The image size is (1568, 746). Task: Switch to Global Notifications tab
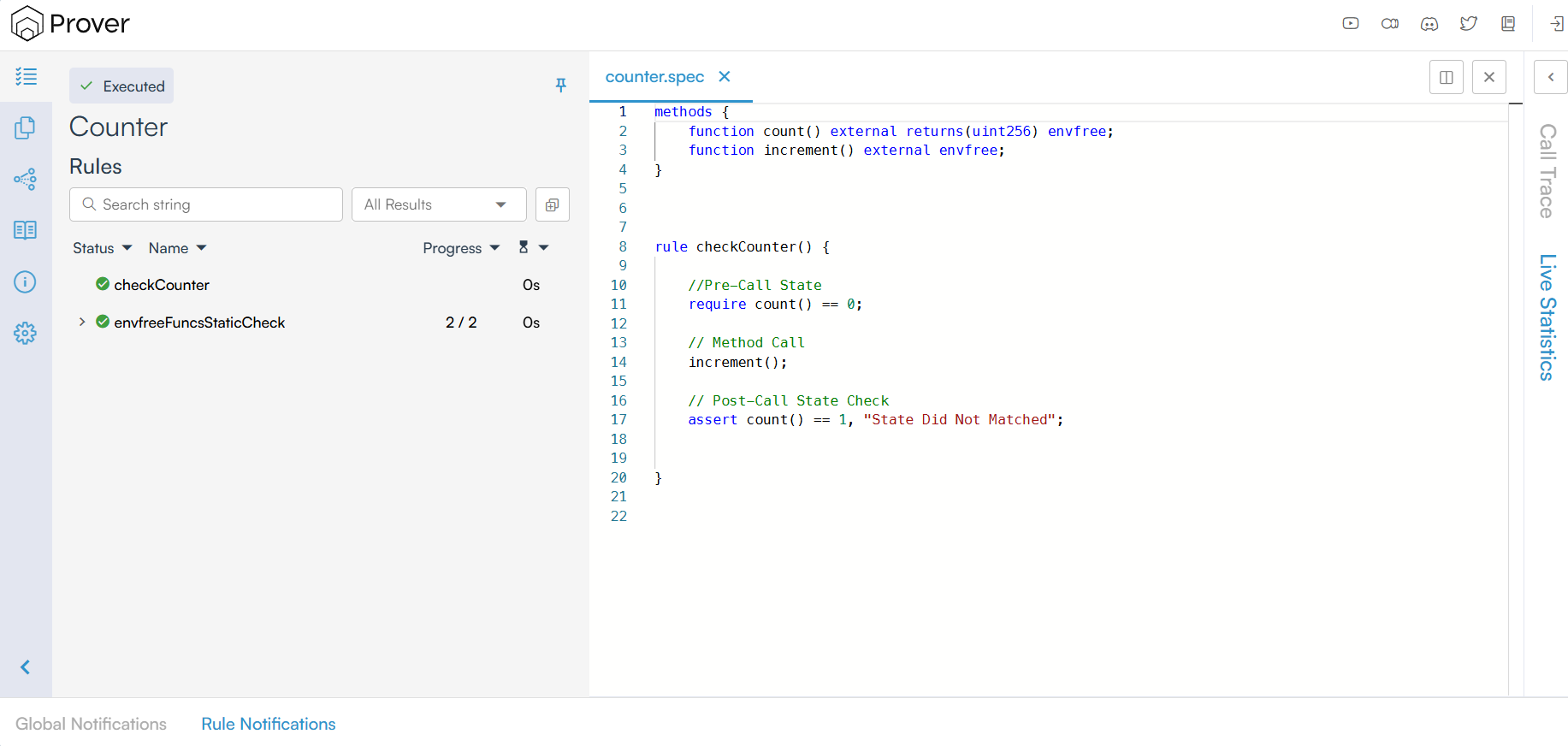tap(92, 724)
